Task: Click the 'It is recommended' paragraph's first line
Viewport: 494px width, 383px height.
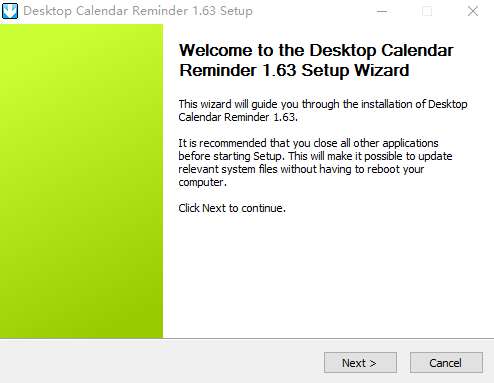Action: pyautogui.click(x=308, y=143)
